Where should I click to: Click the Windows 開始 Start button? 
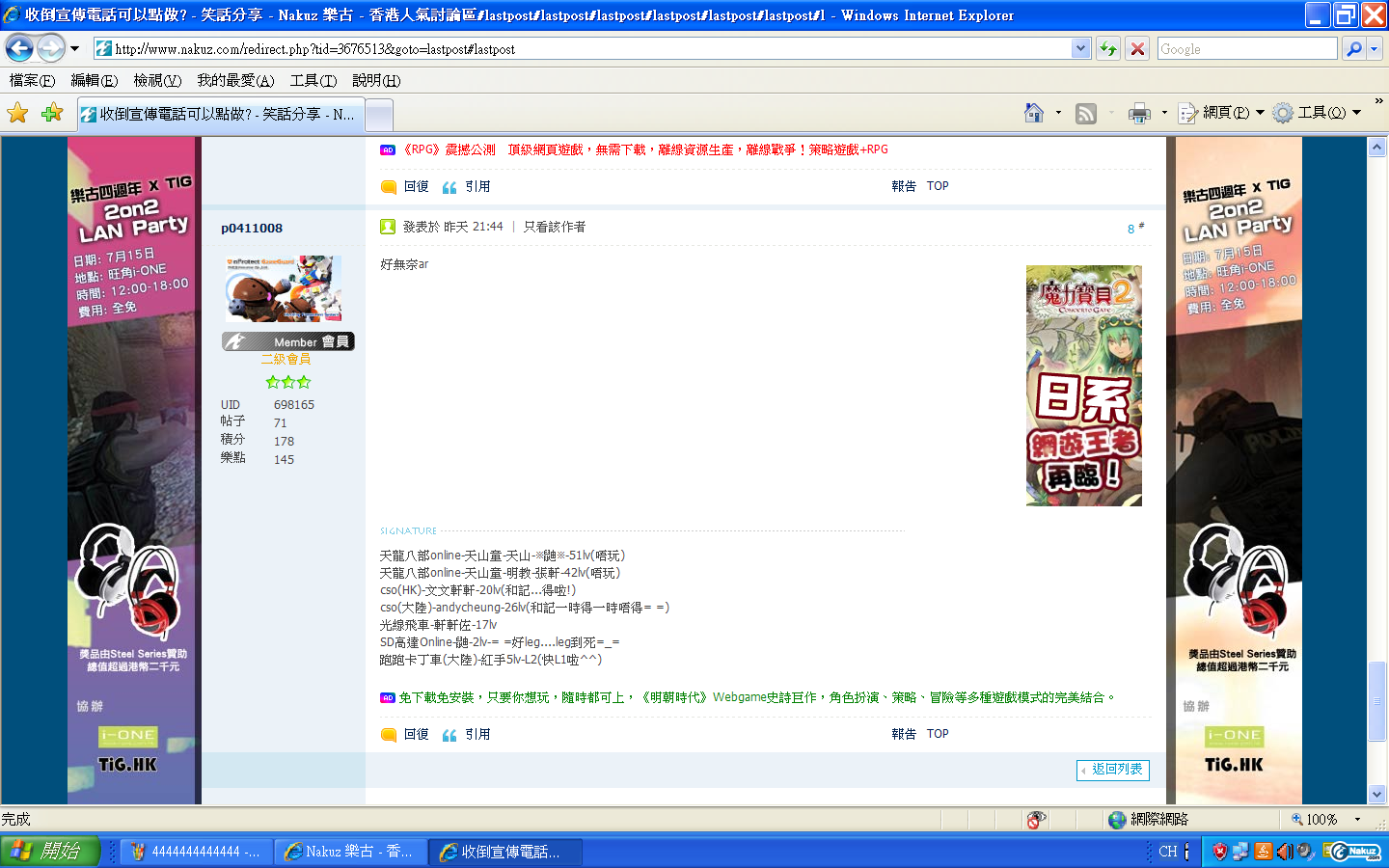pos(50,851)
